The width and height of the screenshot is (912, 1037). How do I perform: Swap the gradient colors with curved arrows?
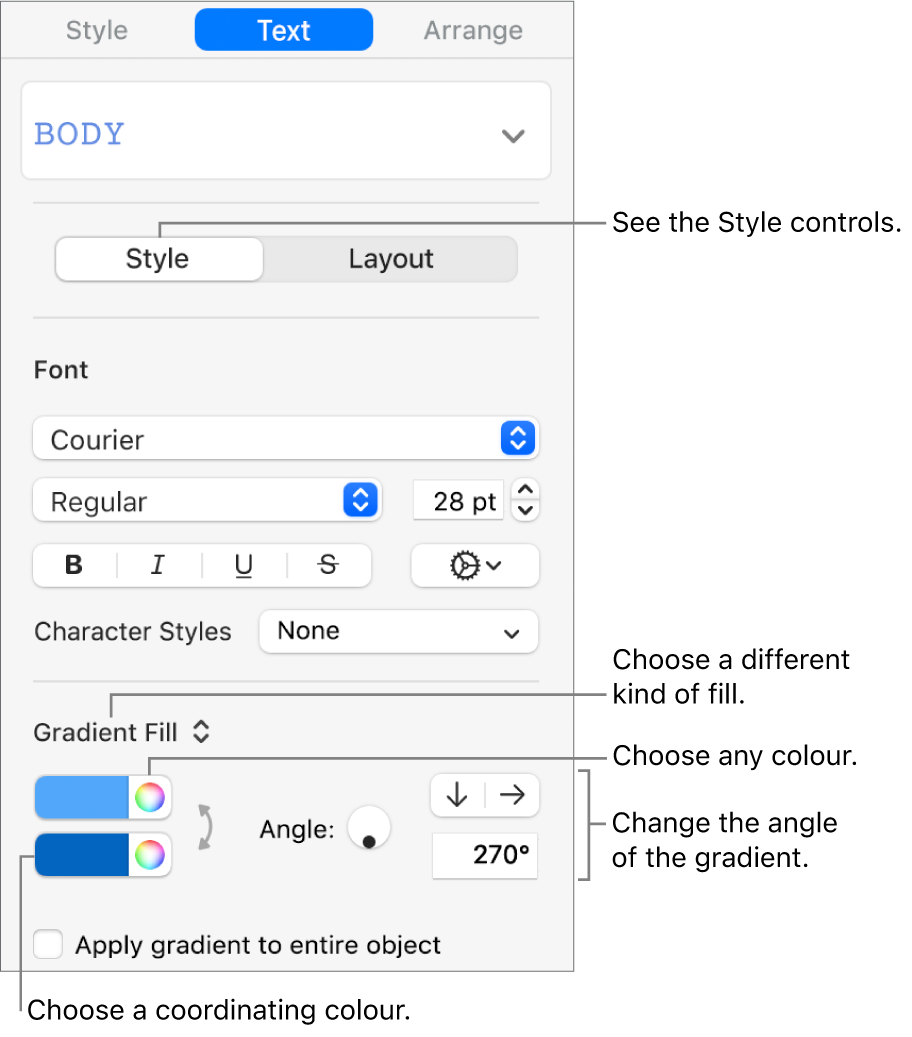pos(205,826)
